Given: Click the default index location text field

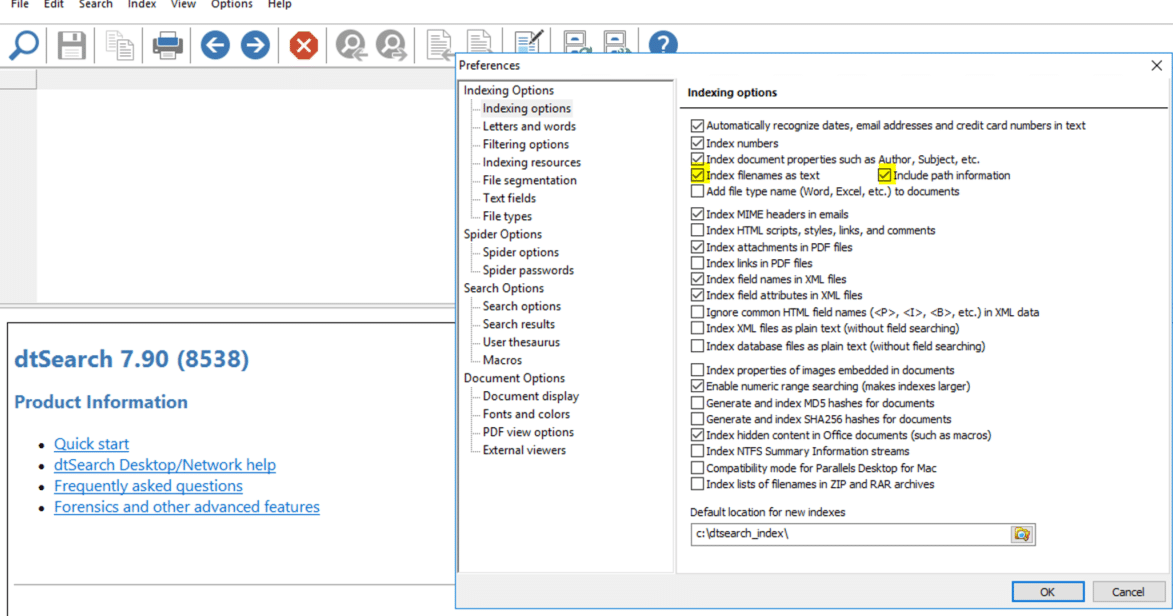Looking at the screenshot, I should [x=850, y=534].
